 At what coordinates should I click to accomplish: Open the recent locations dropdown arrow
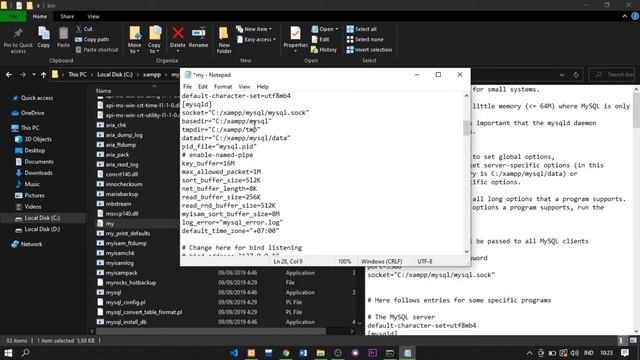click(x=33, y=75)
